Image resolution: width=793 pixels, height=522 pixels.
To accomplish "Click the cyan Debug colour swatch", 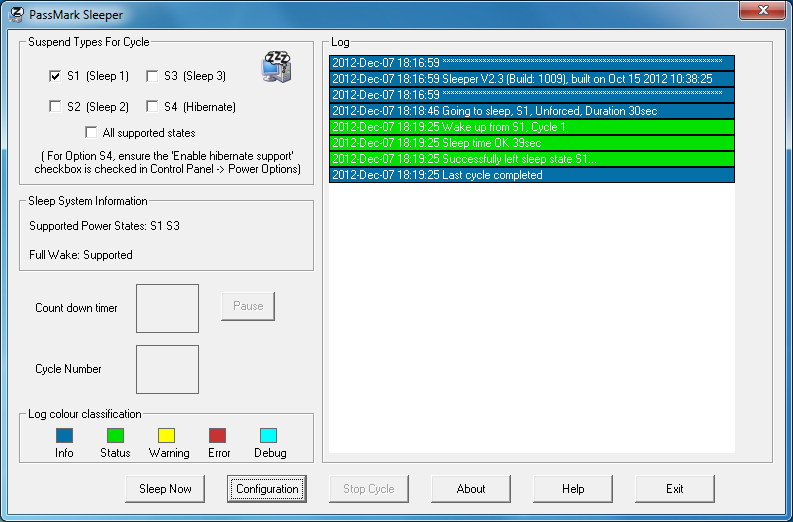I will point(269,436).
